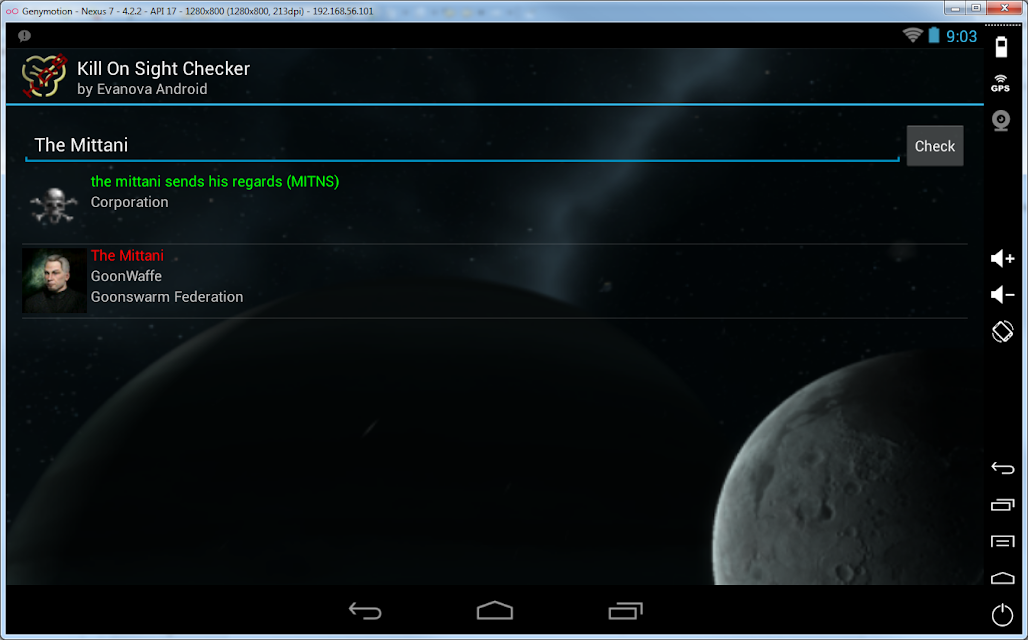This screenshot has width=1028, height=640.
Task: Click the 'Corporation' label under MITNS
Action: [x=129, y=202]
